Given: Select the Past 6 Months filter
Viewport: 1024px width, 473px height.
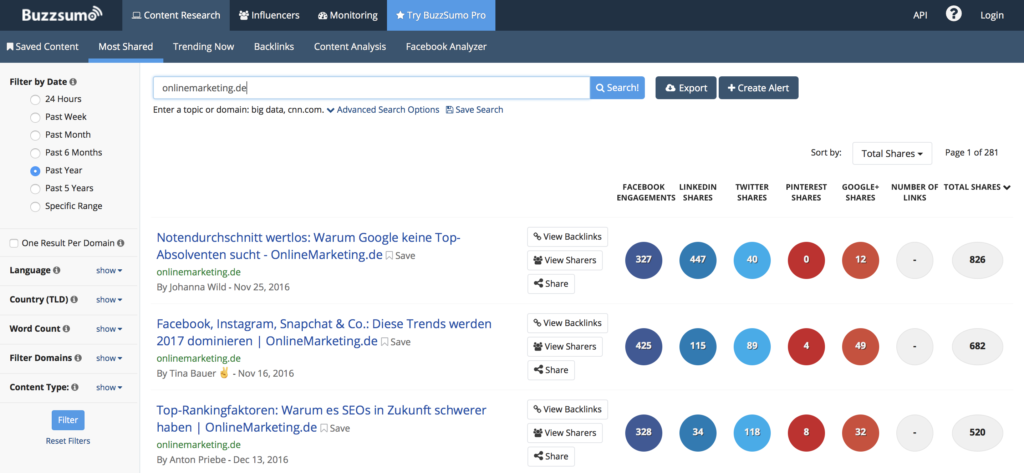Looking at the screenshot, I should tap(35, 153).
